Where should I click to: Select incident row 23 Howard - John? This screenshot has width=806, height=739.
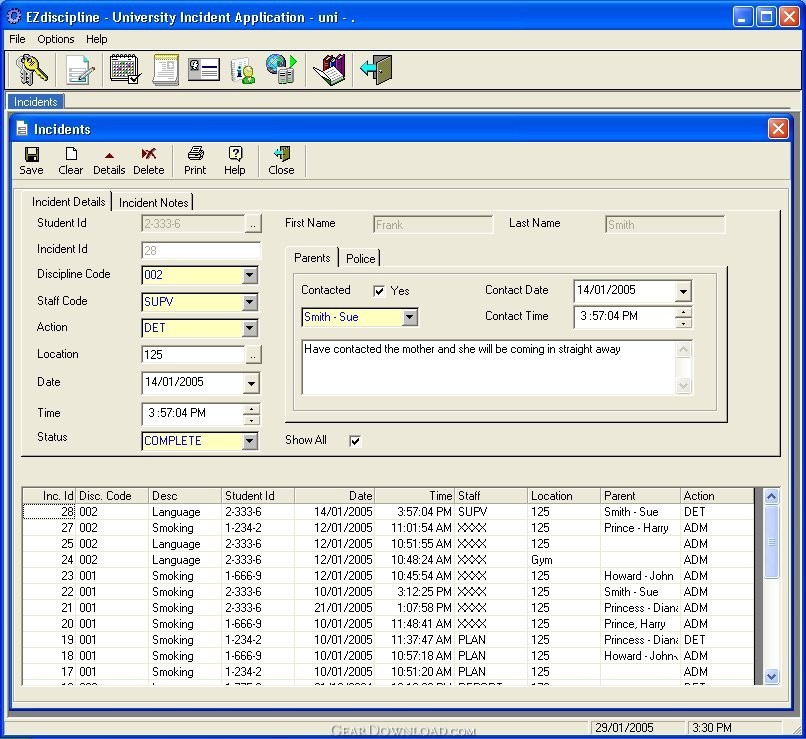point(388,576)
